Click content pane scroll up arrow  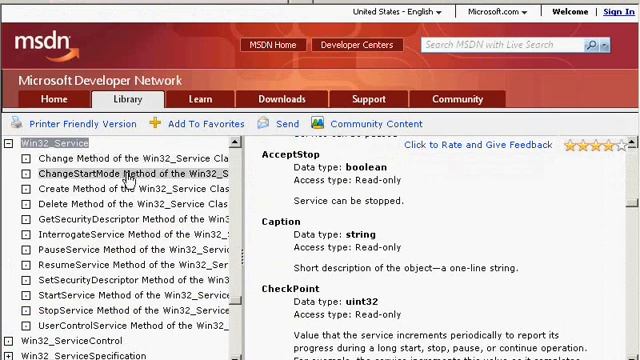[x=632, y=142]
